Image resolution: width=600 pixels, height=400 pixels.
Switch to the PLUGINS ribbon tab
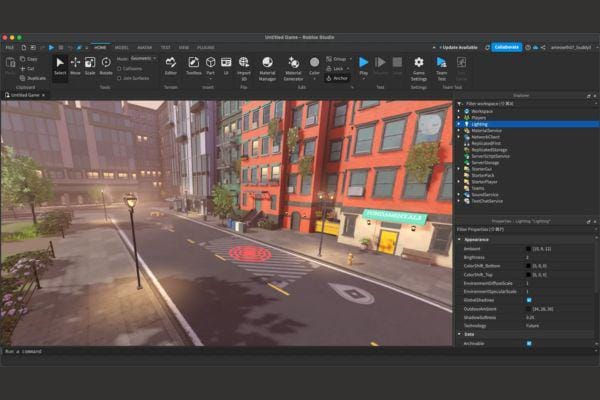(206, 47)
